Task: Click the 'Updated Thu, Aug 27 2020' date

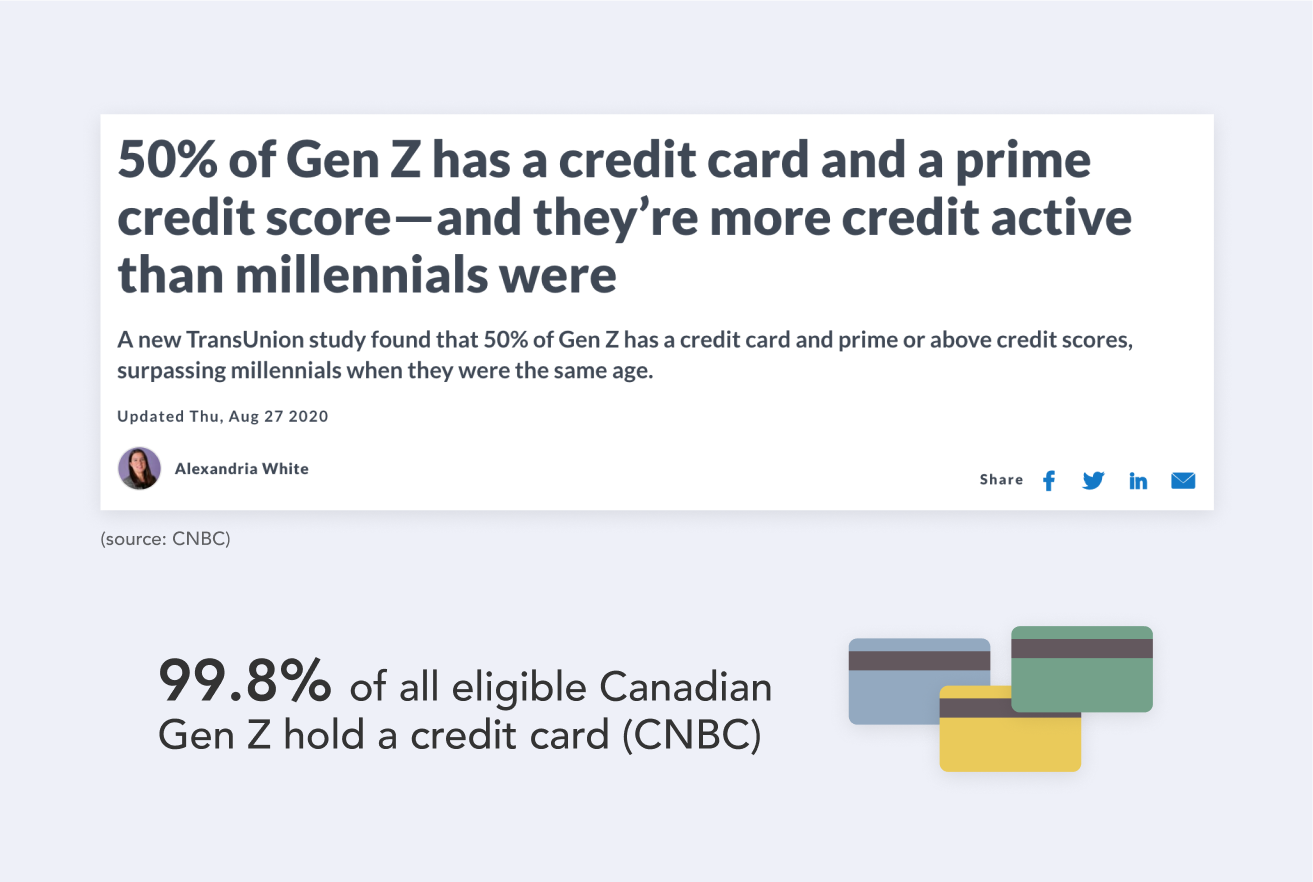Action: 223,416
